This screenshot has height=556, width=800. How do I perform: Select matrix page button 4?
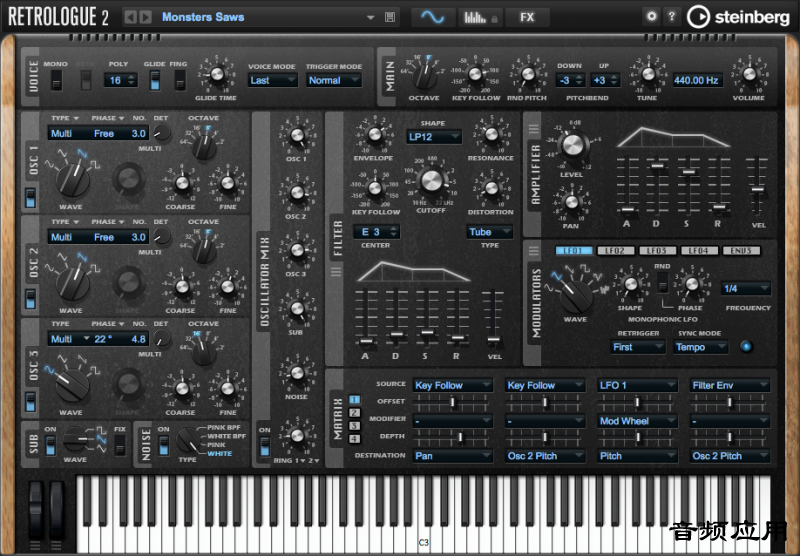click(354, 438)
